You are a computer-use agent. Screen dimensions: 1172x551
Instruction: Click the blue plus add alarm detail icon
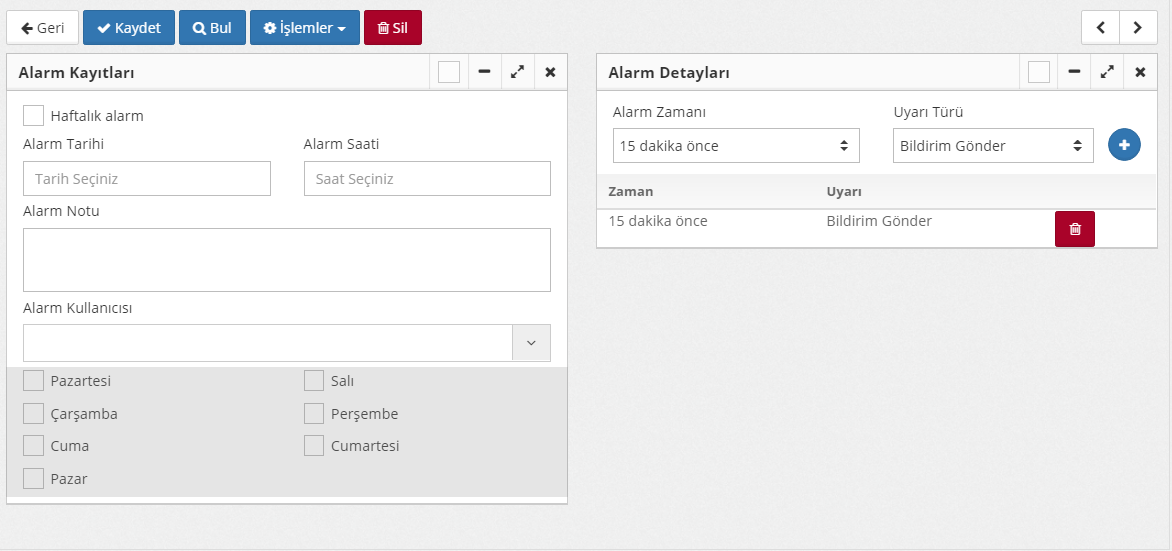click(x=1124, y=146)
